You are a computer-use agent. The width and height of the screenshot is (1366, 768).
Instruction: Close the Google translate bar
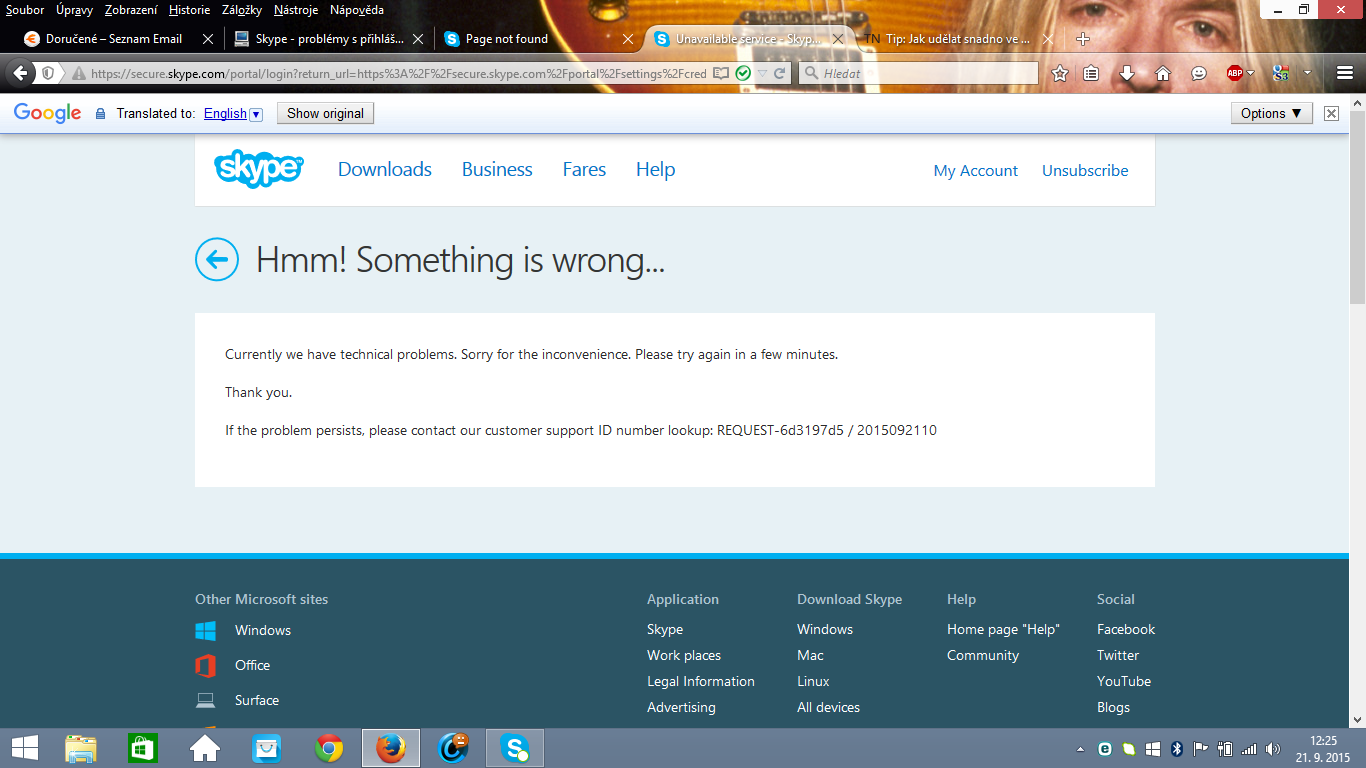click(x=1331, y=113)
